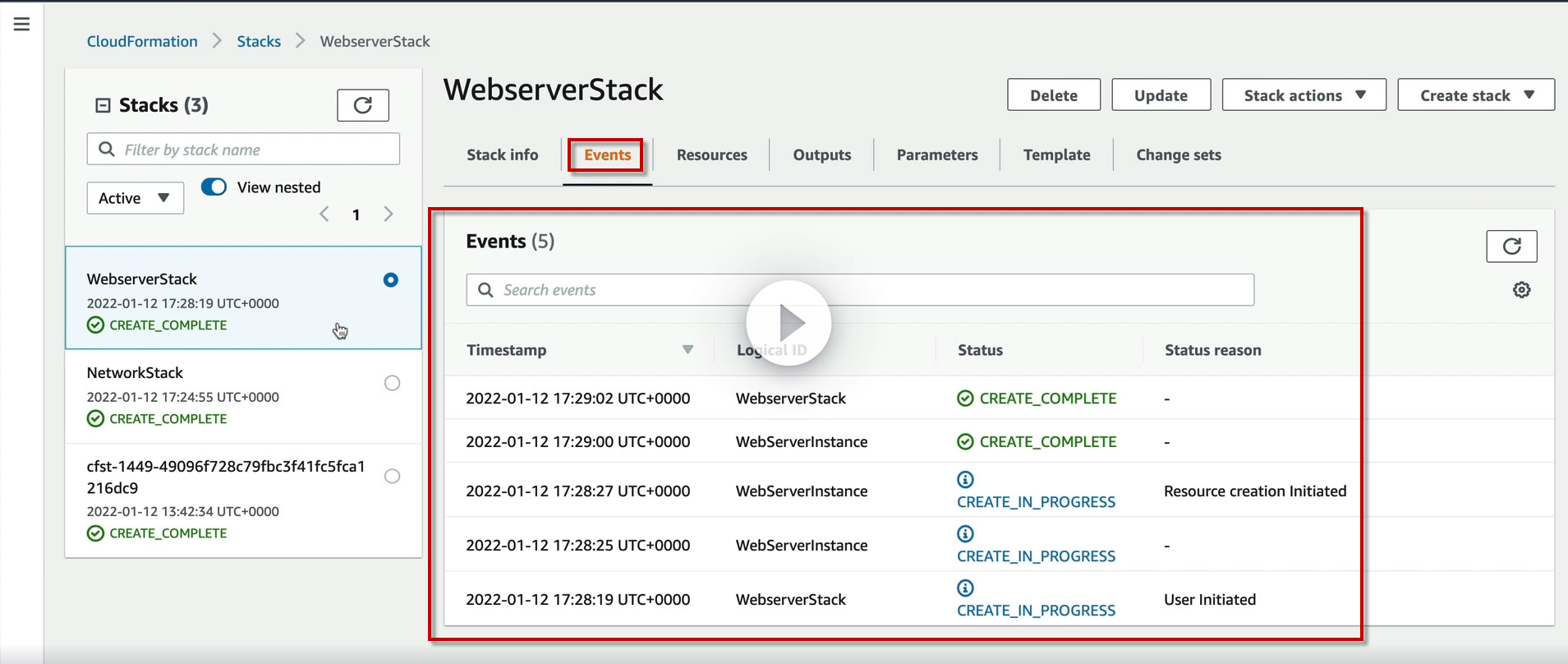Open the hamburger navigation menu
This screenshot has width=1568, height=664.
click(x=22, y=24)
